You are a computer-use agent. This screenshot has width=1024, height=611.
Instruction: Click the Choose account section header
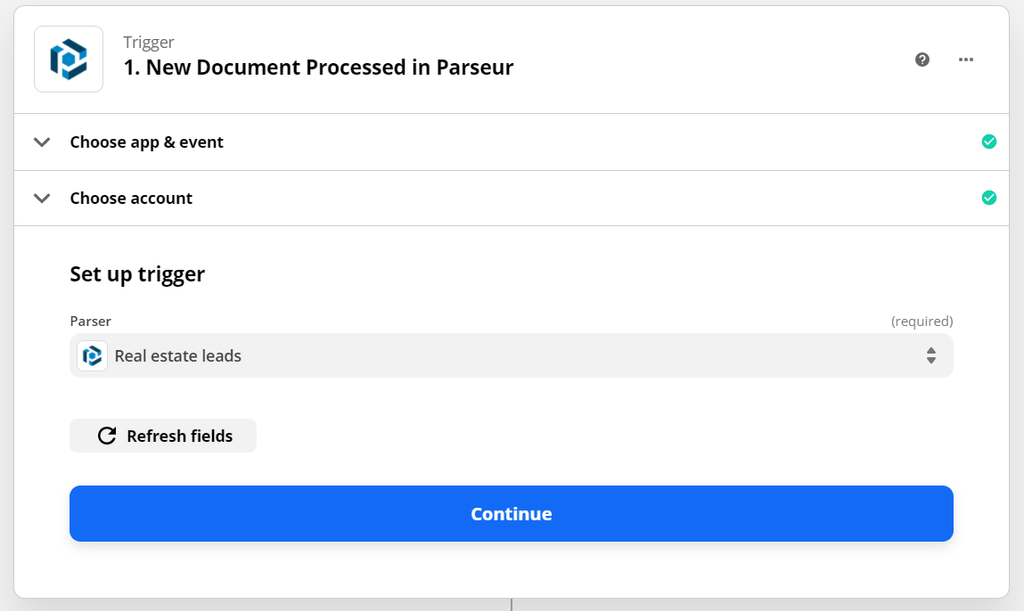(131, 197)
